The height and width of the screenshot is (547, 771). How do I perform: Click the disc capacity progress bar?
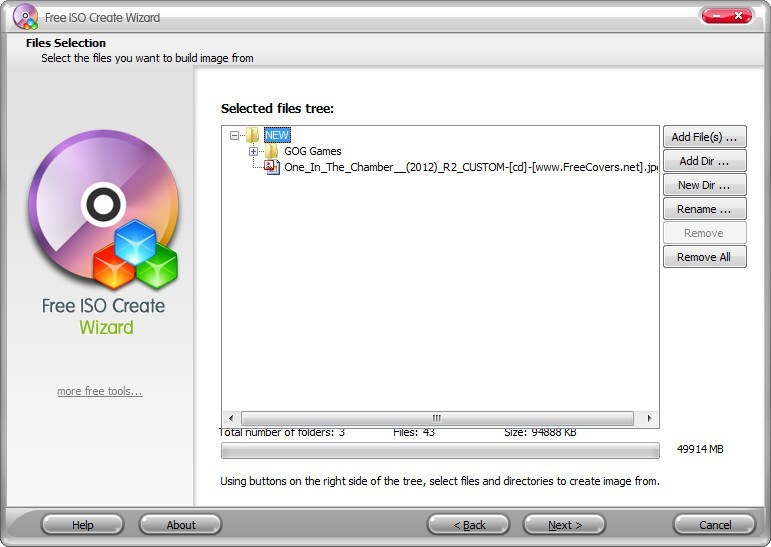(x=440, y=450)
